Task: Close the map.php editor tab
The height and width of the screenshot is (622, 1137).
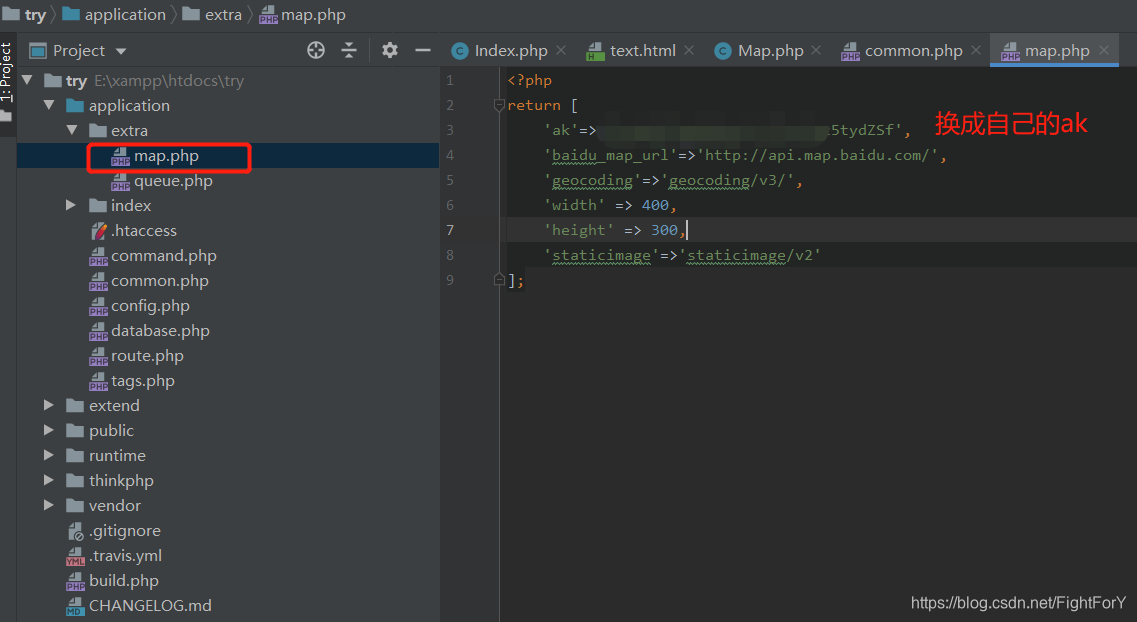Action: [1104, 50]
